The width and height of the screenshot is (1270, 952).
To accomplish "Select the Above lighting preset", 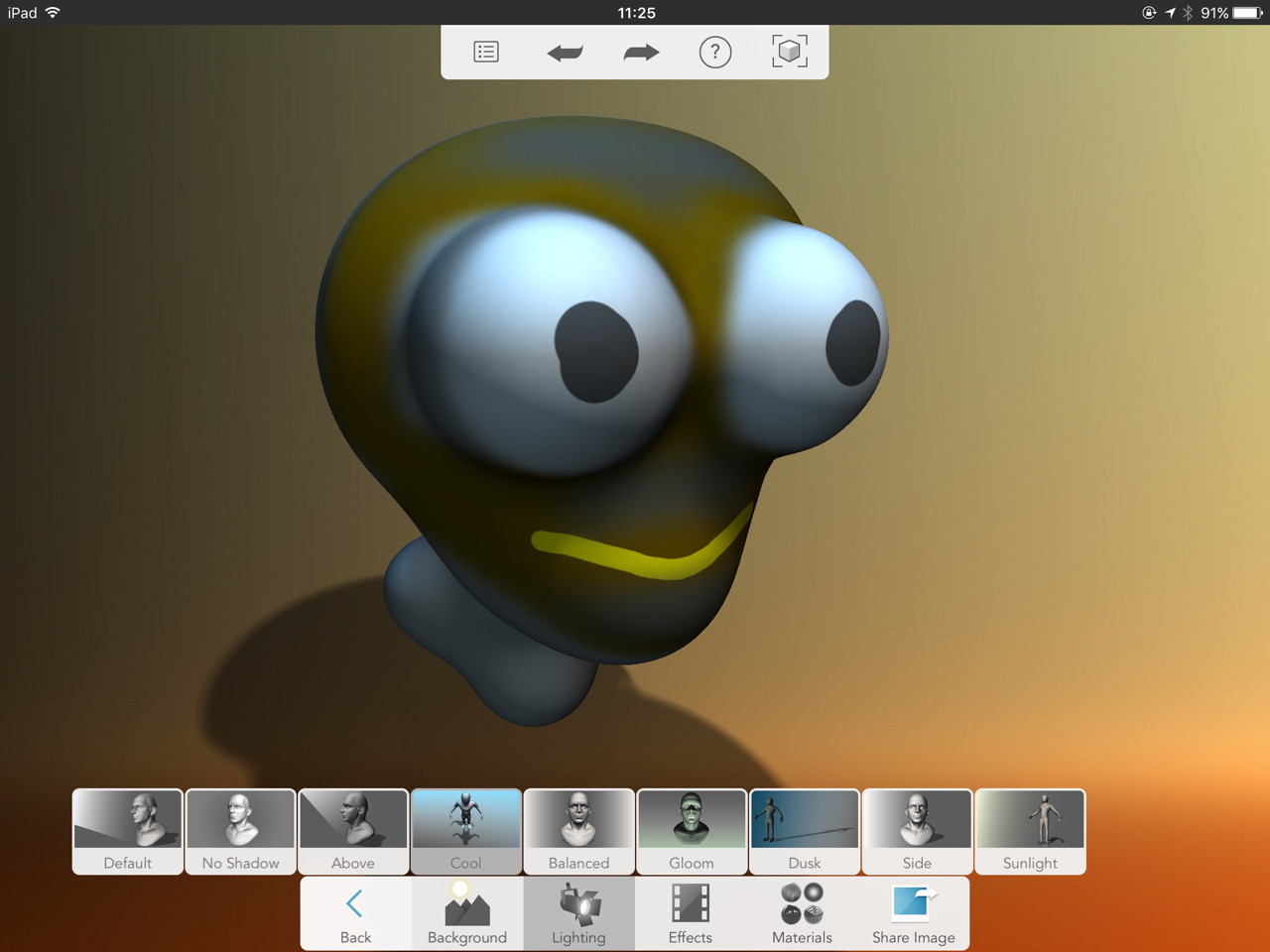I will [x=353, y=831].
